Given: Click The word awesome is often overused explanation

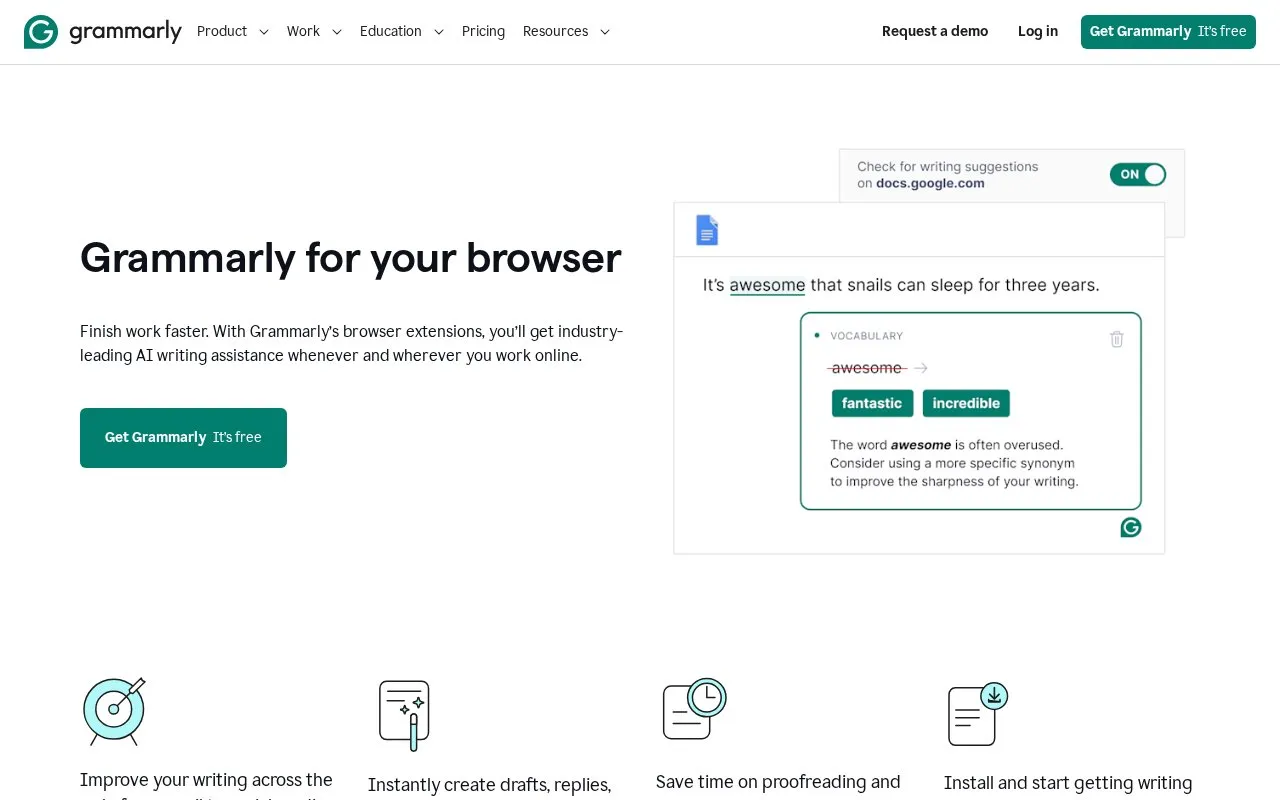Looking at the screenshot, I should tap(954, 463).
